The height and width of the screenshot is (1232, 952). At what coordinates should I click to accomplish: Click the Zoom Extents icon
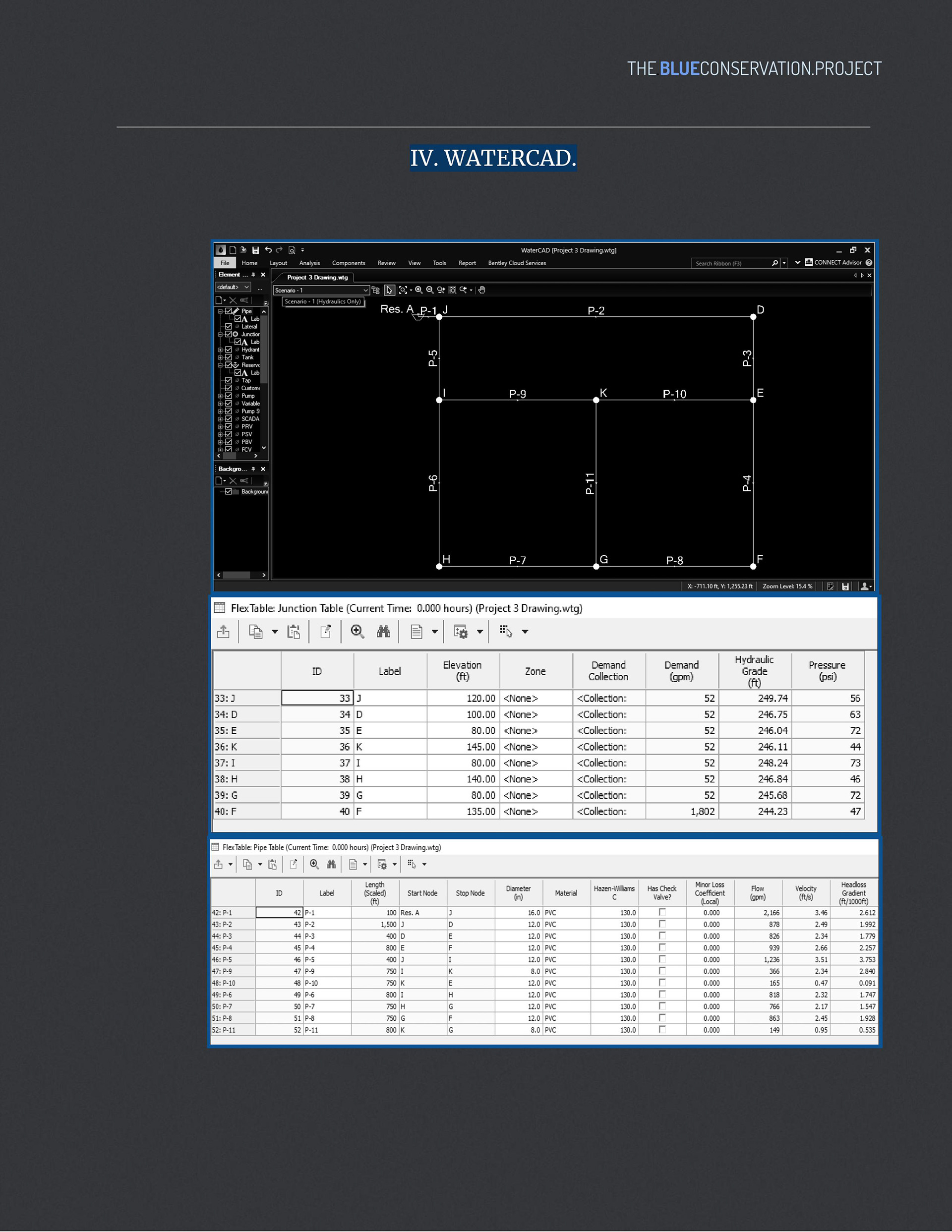coord(403,290)
